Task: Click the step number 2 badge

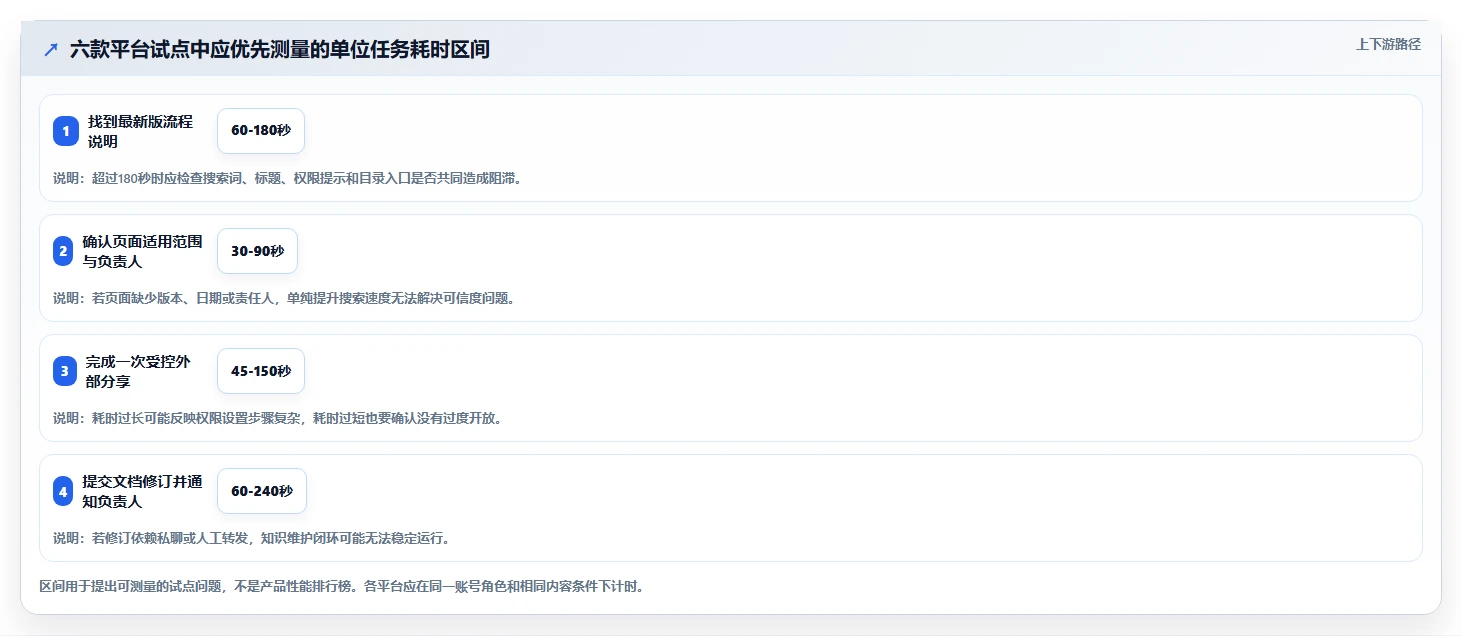Action: [x=63, y=251]
